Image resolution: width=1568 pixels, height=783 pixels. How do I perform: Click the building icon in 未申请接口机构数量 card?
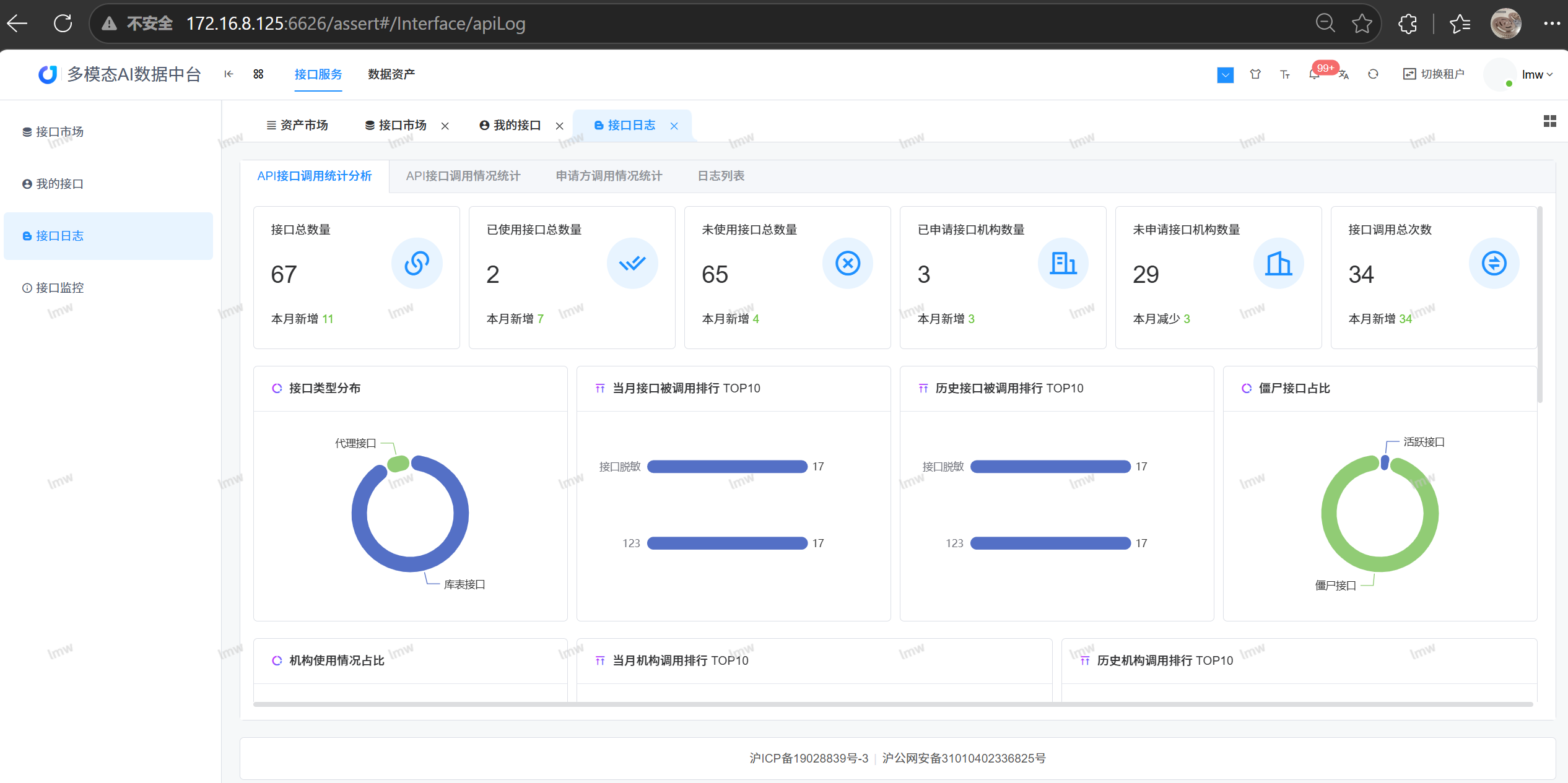click(x=1279, y=263)
